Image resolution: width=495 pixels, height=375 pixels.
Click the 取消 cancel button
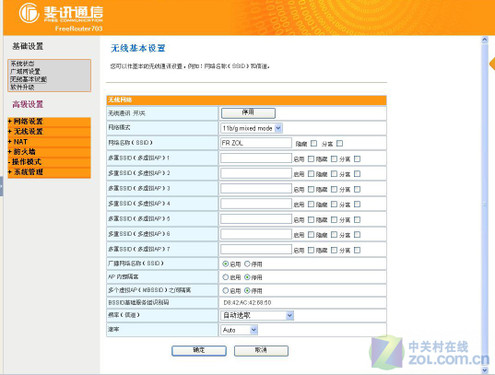[261, 351]
